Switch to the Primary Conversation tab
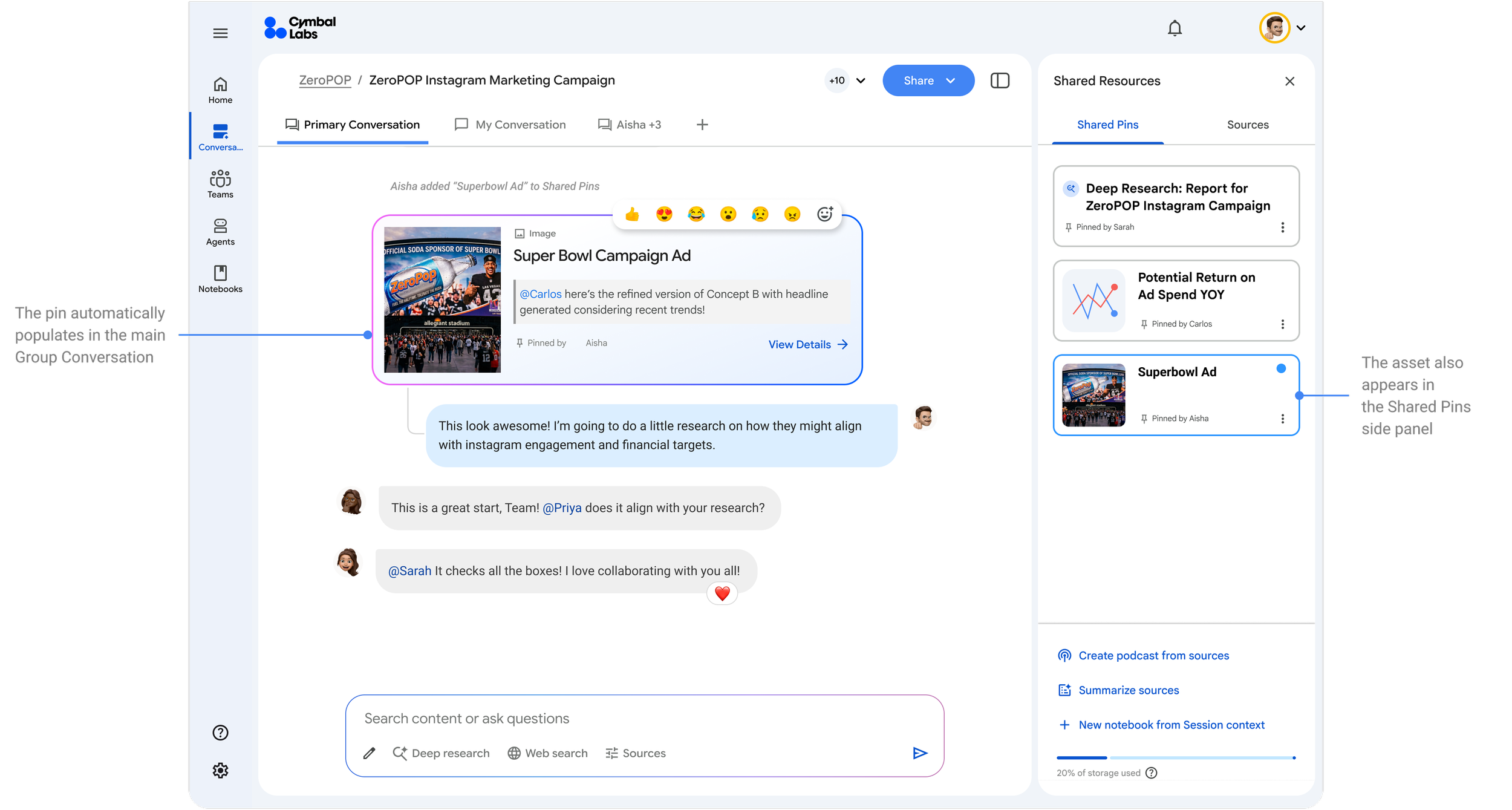This screenshot has height=810, width=1512. (x=353, y=125)
